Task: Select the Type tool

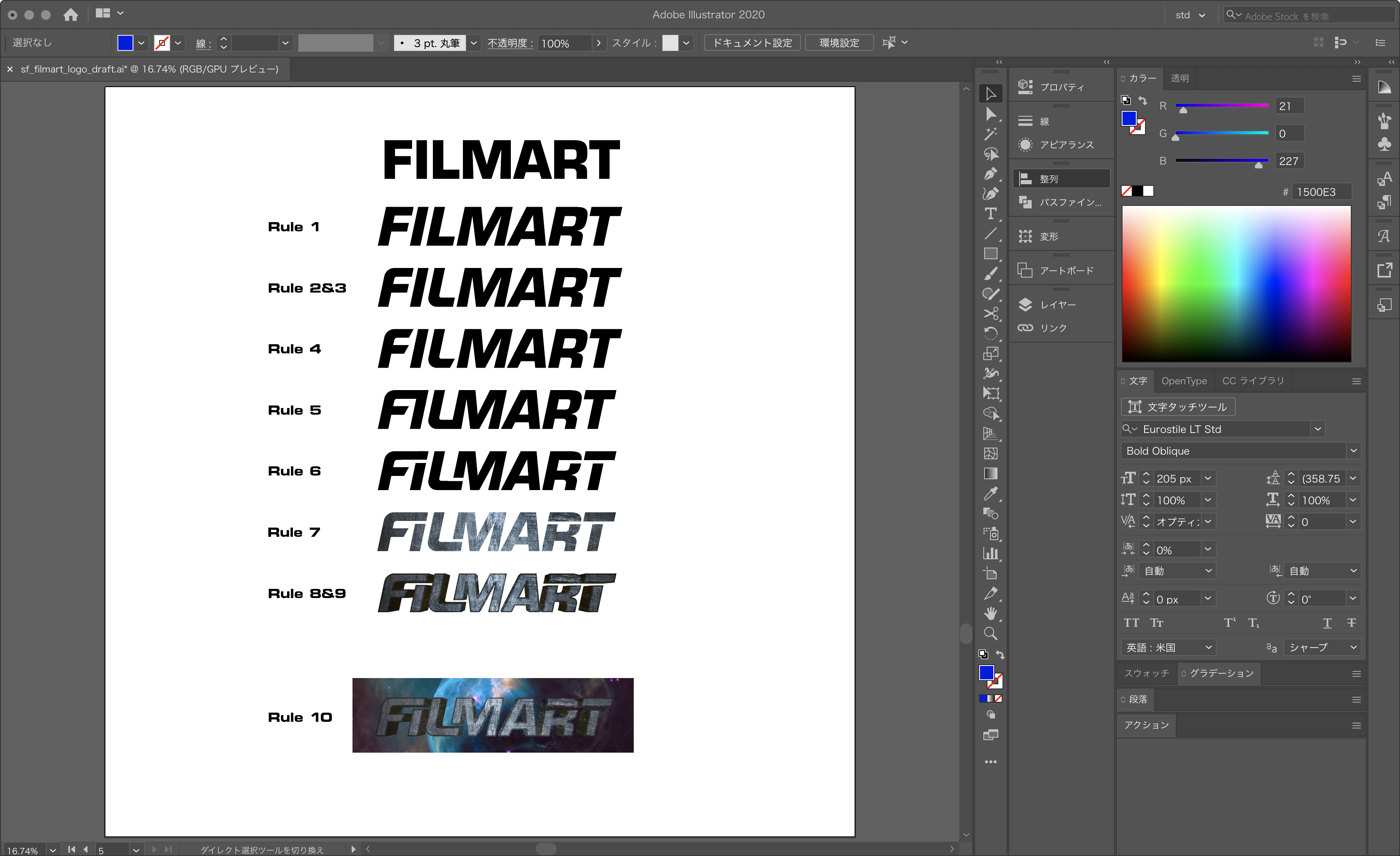Action: 990,214
